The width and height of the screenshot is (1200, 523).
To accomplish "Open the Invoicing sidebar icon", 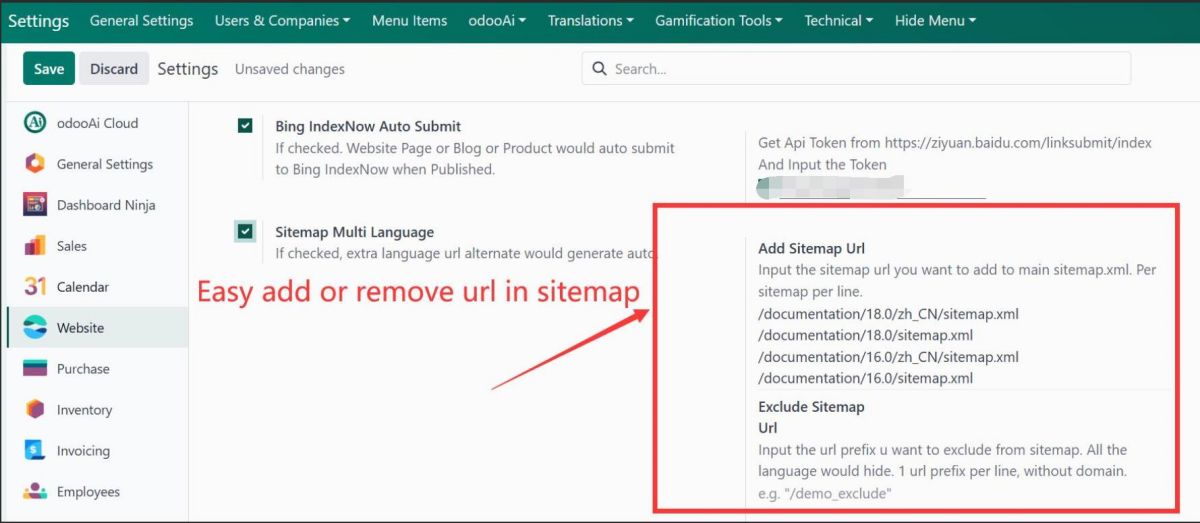I will tap(35, 451).
